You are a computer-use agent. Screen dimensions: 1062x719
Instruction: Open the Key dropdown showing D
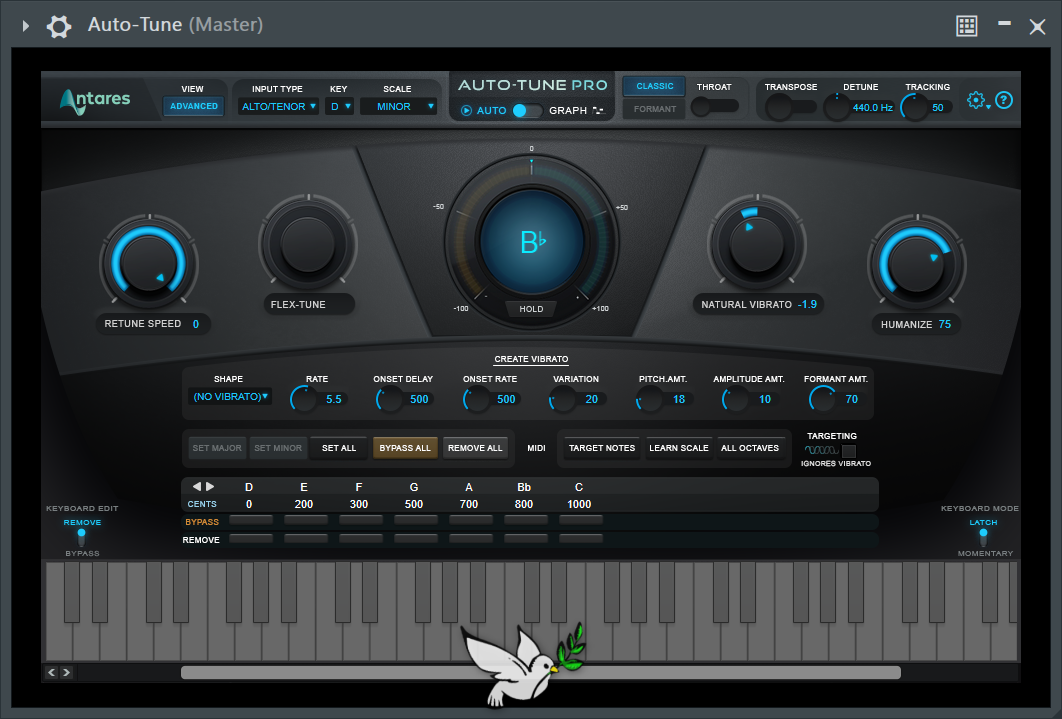tap(339, 106)
